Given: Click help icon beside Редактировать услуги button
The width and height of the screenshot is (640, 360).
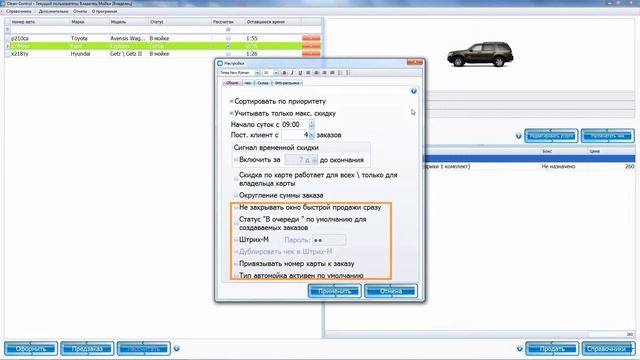Looking at the screenshot, I should [518, 136].
